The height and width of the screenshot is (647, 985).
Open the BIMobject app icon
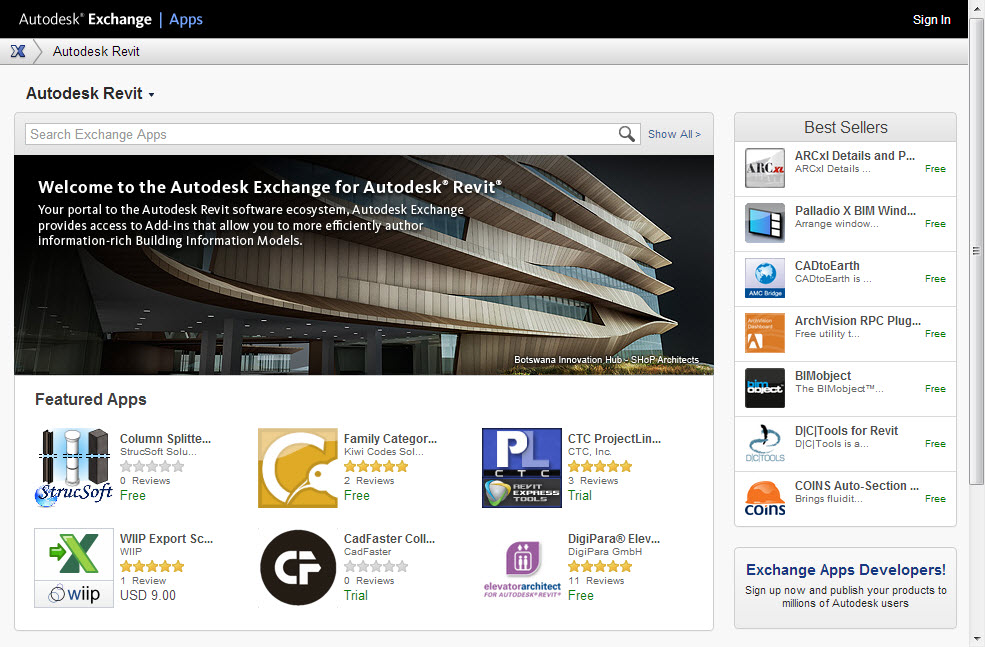tap(765, 388)
